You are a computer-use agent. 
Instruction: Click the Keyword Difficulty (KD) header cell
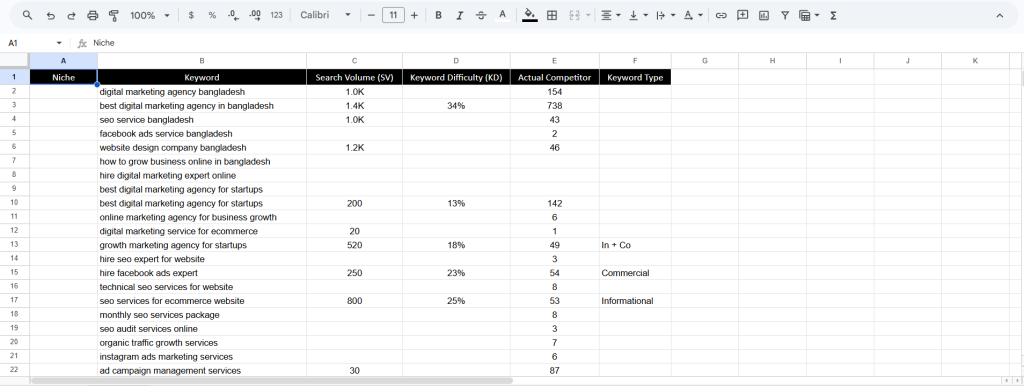tap(456, 77)
